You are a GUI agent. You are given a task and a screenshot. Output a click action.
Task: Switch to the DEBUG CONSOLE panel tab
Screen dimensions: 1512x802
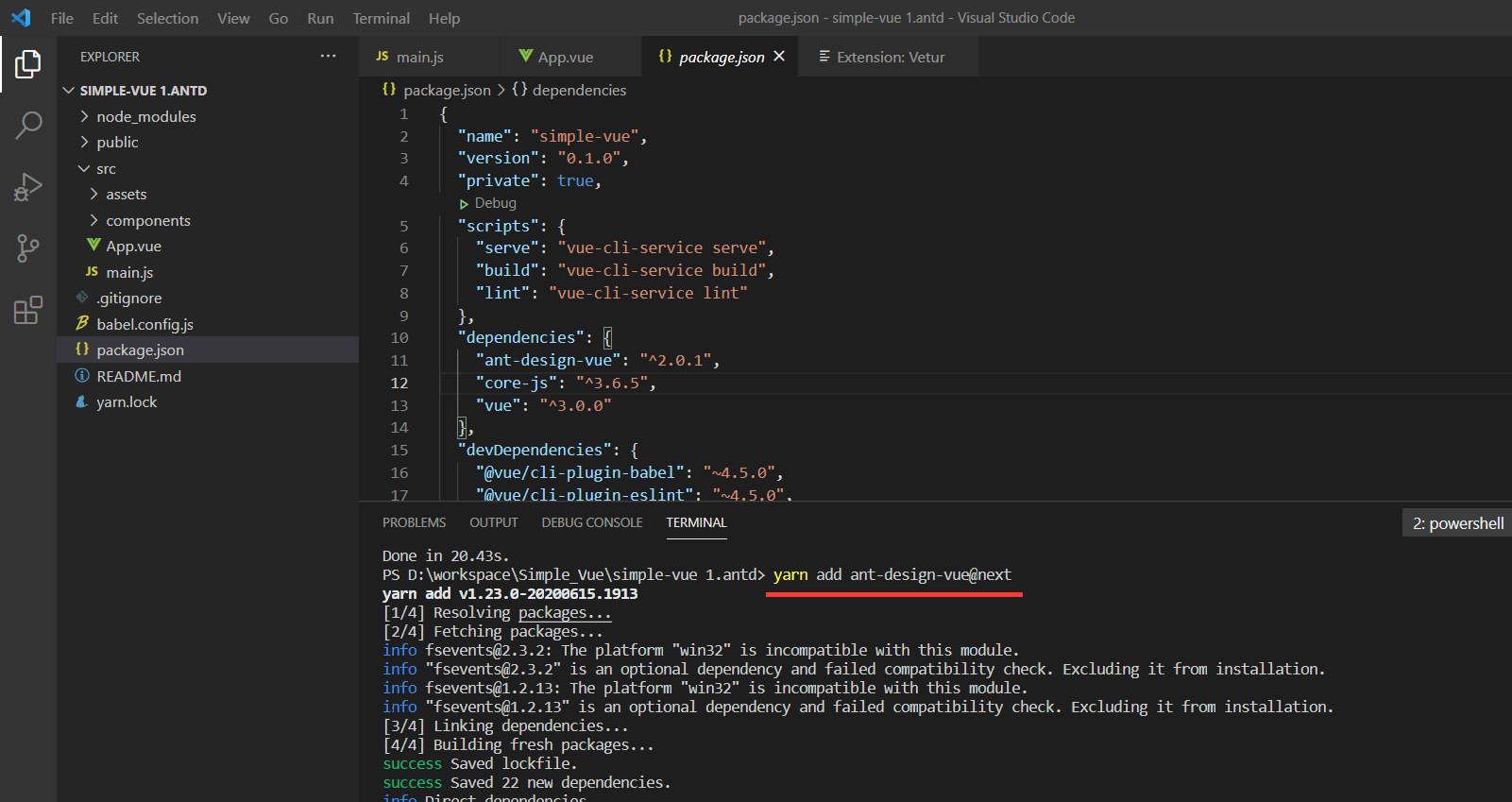coord(592,522)
